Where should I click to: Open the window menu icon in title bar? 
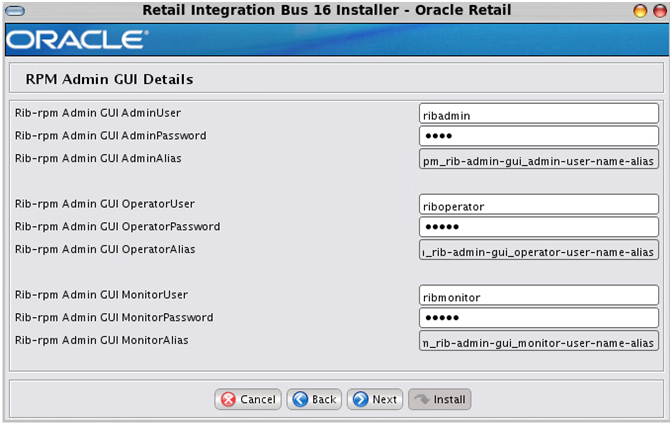(15, 11)
